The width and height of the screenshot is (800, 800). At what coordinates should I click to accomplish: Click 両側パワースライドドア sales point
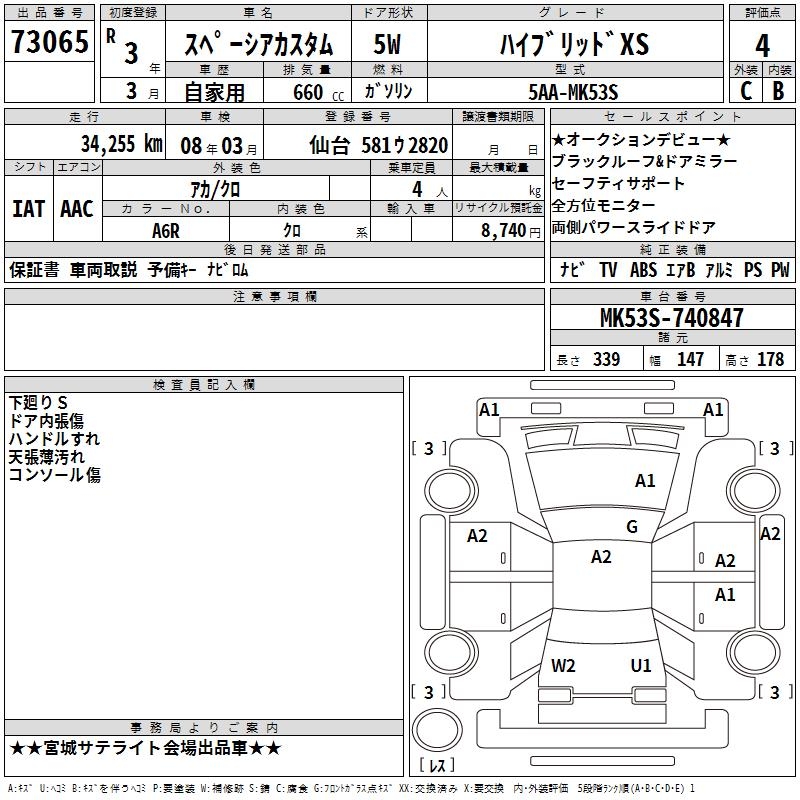[634, 227]
